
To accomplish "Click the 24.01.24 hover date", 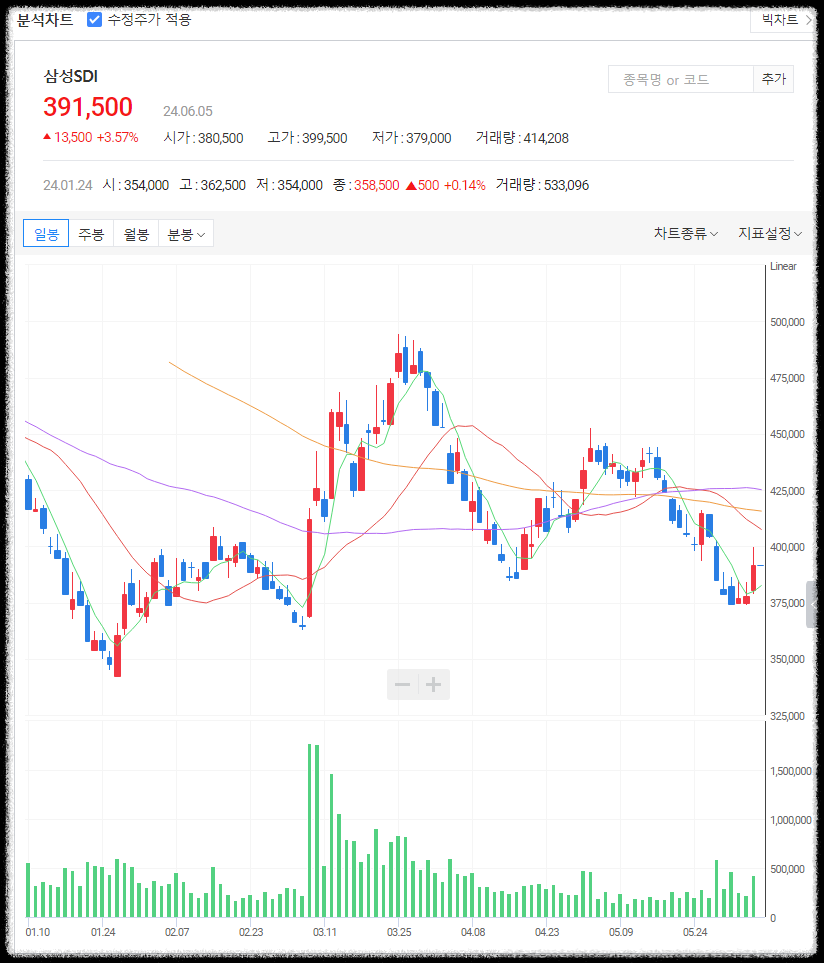I will (68, 185).
